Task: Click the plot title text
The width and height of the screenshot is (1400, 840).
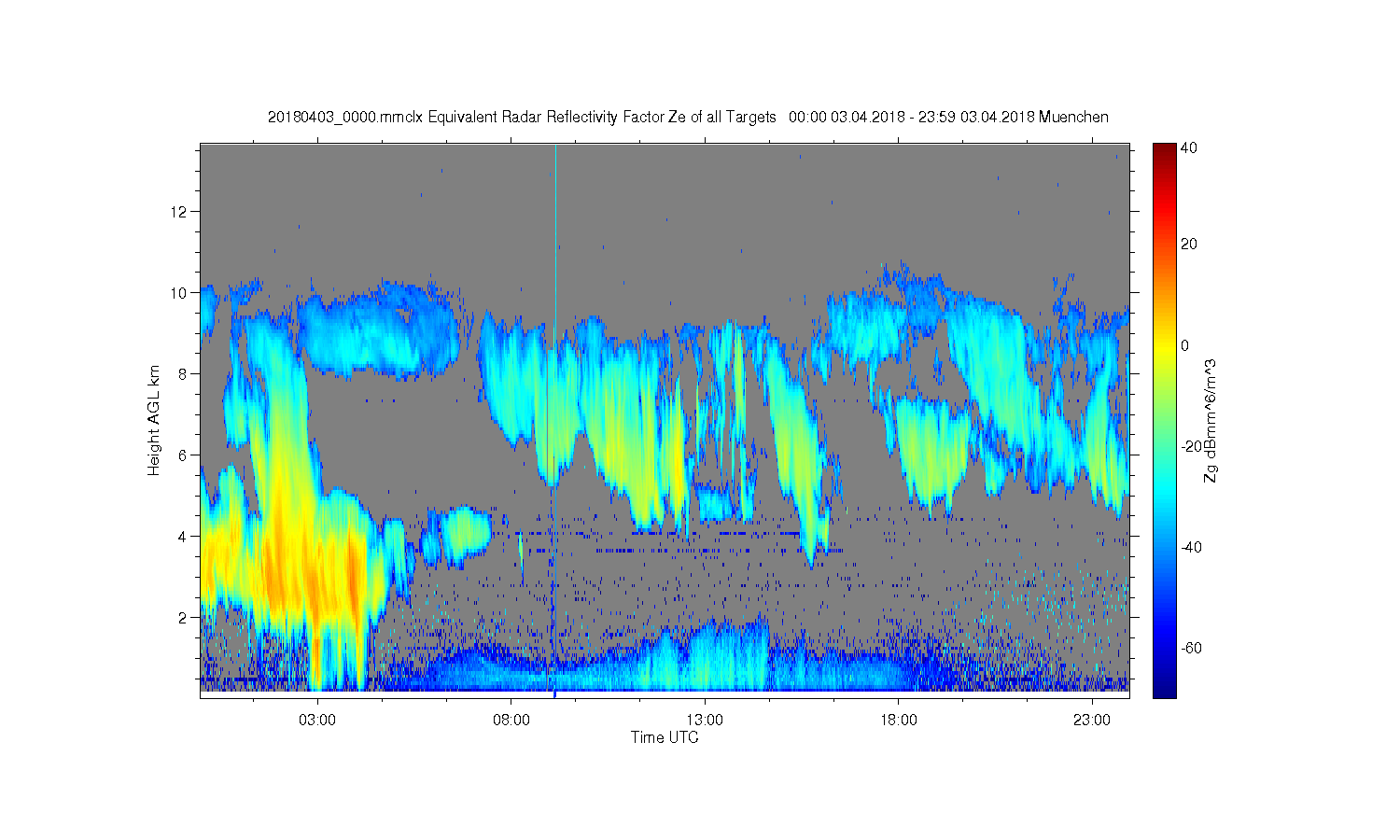Action: [688, 118]
